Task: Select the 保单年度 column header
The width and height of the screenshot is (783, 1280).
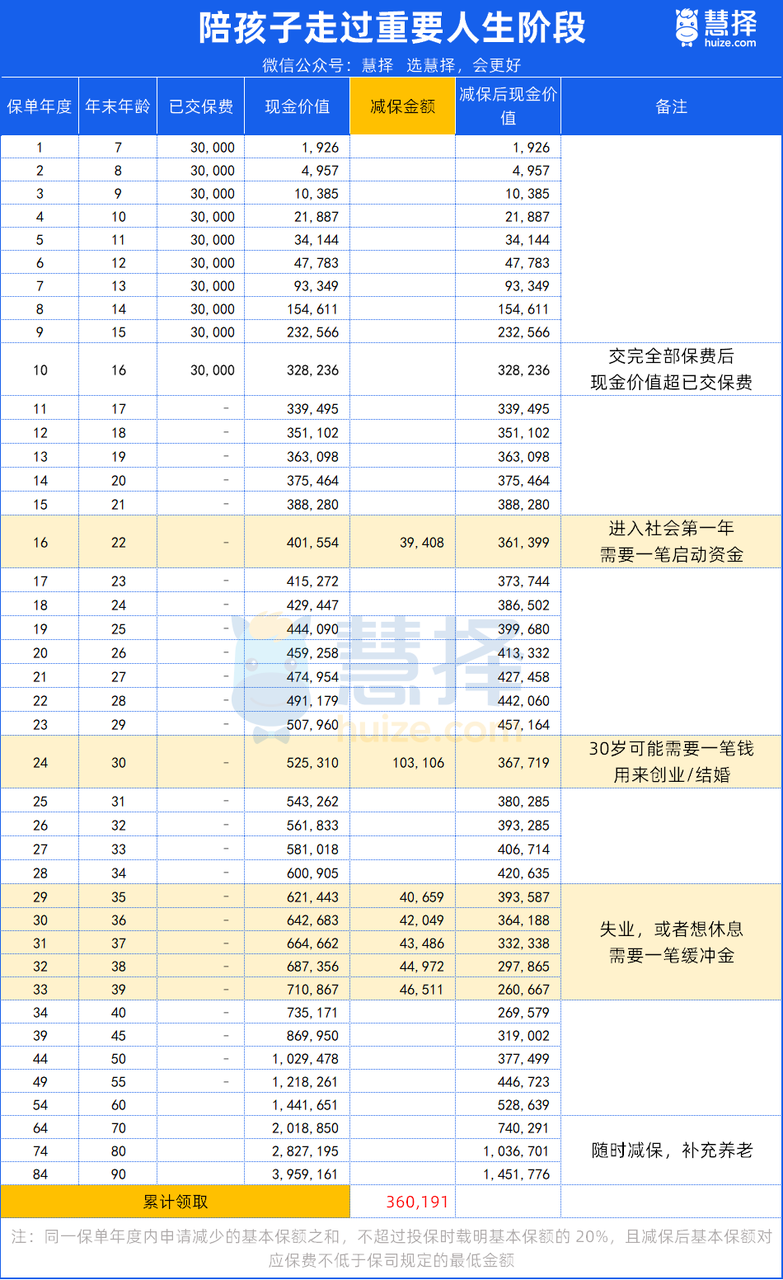Action: pos(40,106)
